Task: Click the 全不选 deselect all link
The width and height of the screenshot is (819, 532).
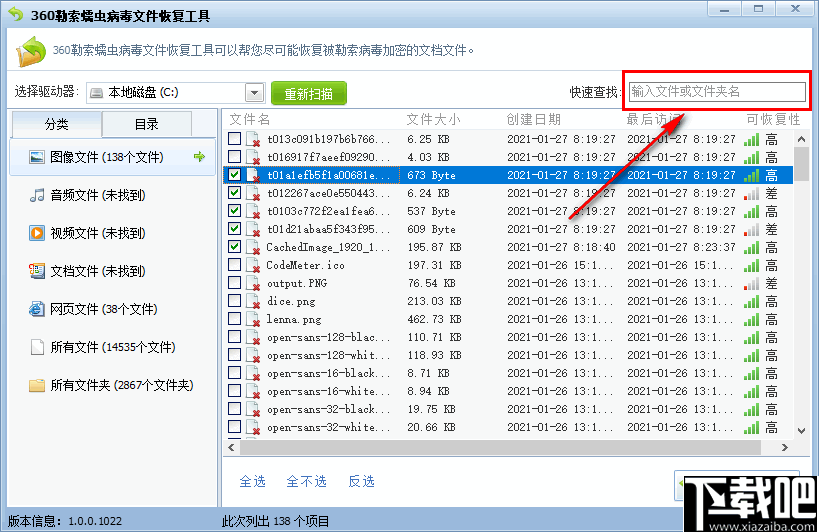Action: (307, 481)
